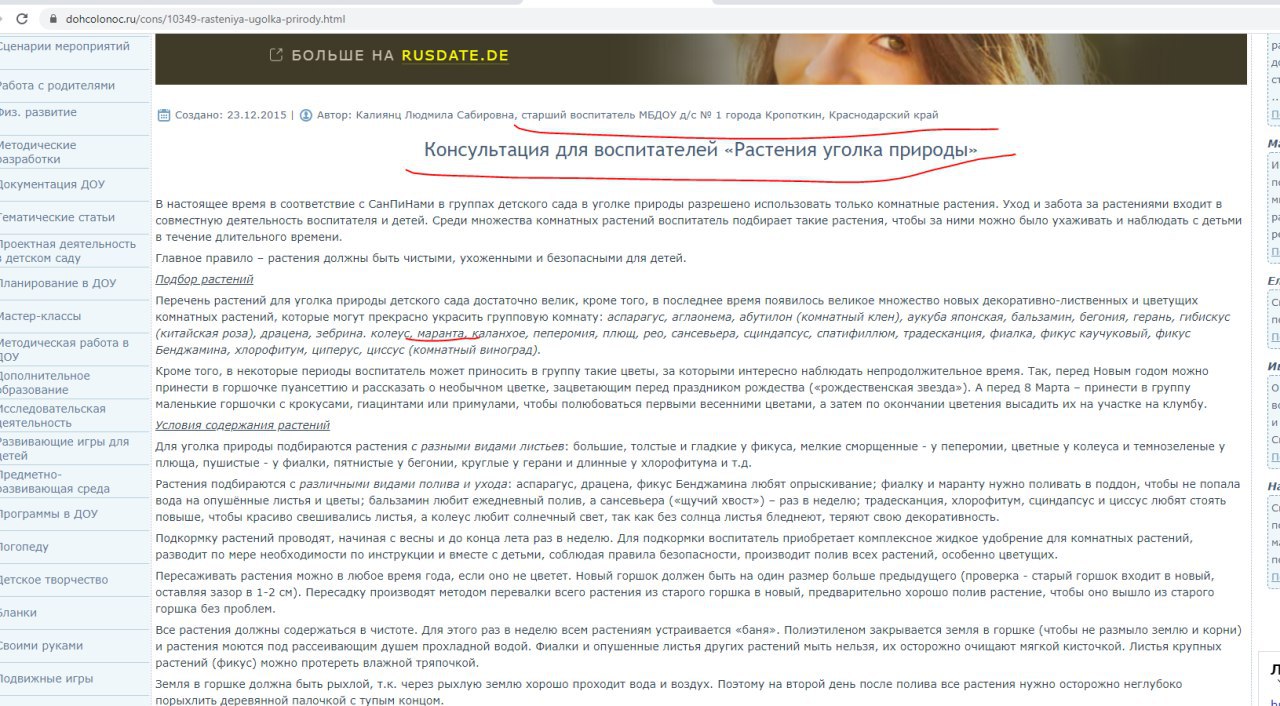
Task: Open Планирование в ДОУ section
Action: 58,284
